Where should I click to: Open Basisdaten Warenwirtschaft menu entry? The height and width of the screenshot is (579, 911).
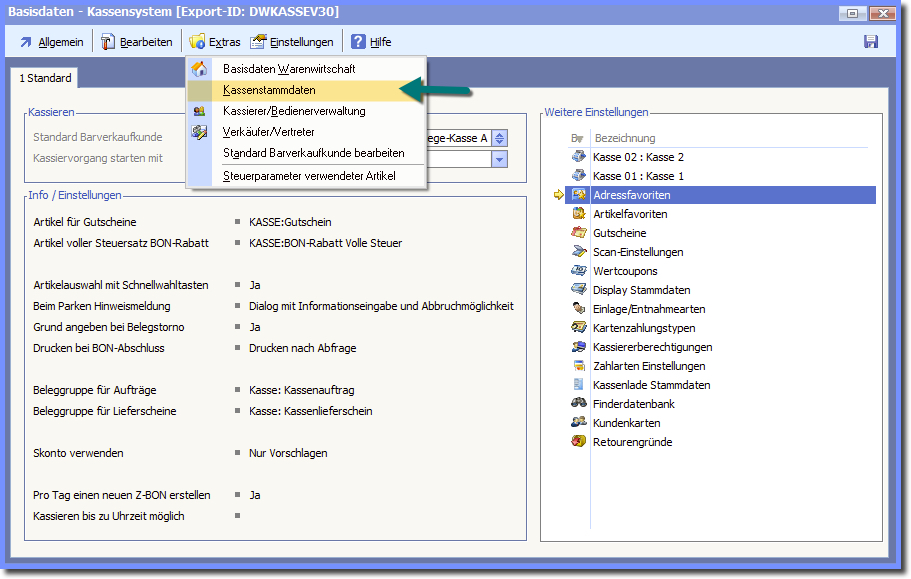(x=289, y=69)
